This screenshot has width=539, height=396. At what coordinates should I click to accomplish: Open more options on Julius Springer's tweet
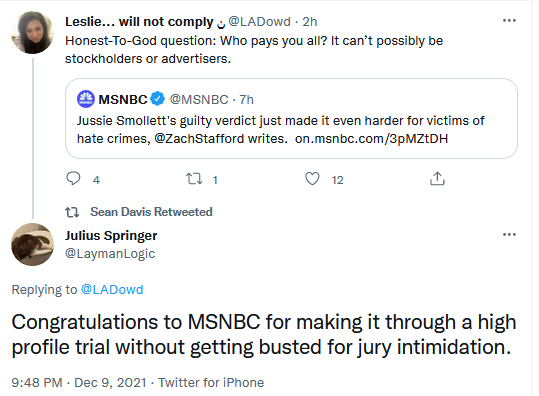pos(509,234)
